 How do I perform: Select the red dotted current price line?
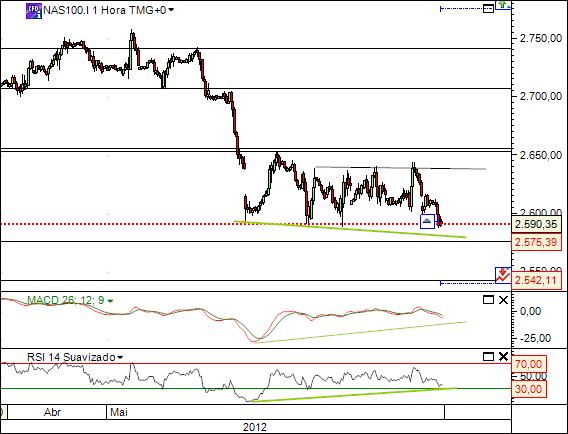256,224
